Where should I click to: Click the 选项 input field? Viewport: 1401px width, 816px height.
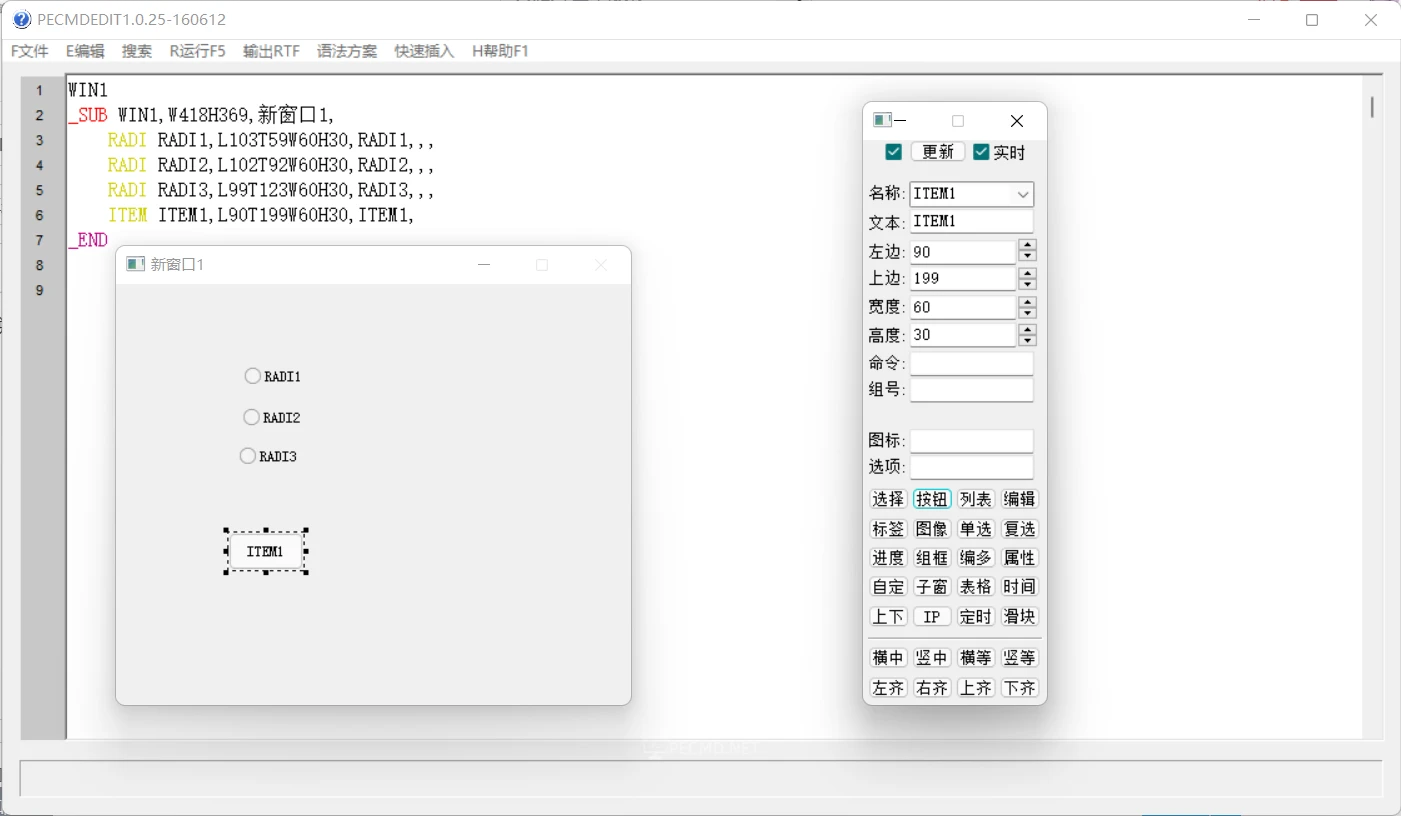(972, 467)
